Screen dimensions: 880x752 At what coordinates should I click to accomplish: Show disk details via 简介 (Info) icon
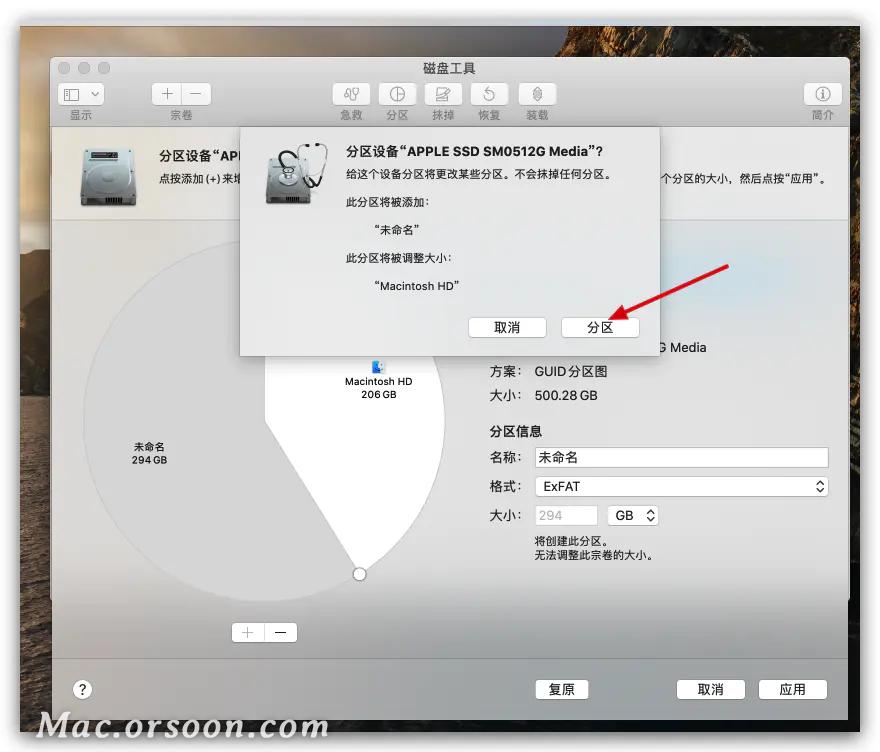821,94
